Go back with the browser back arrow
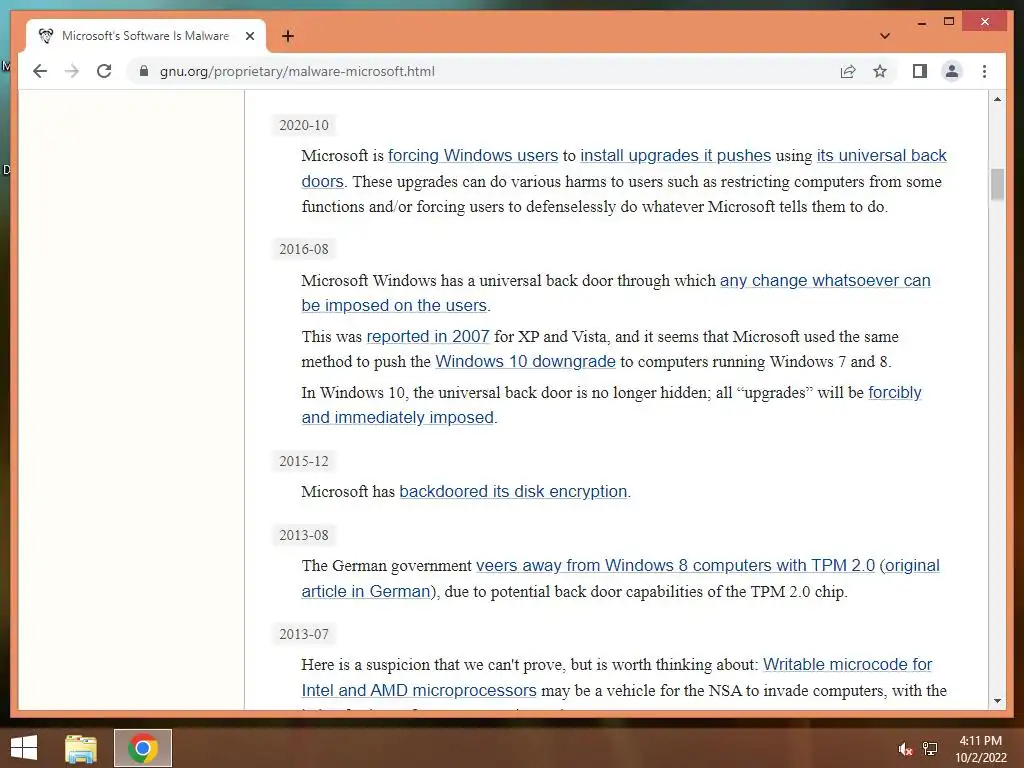Screen dimensions: 1024x768 40,71
